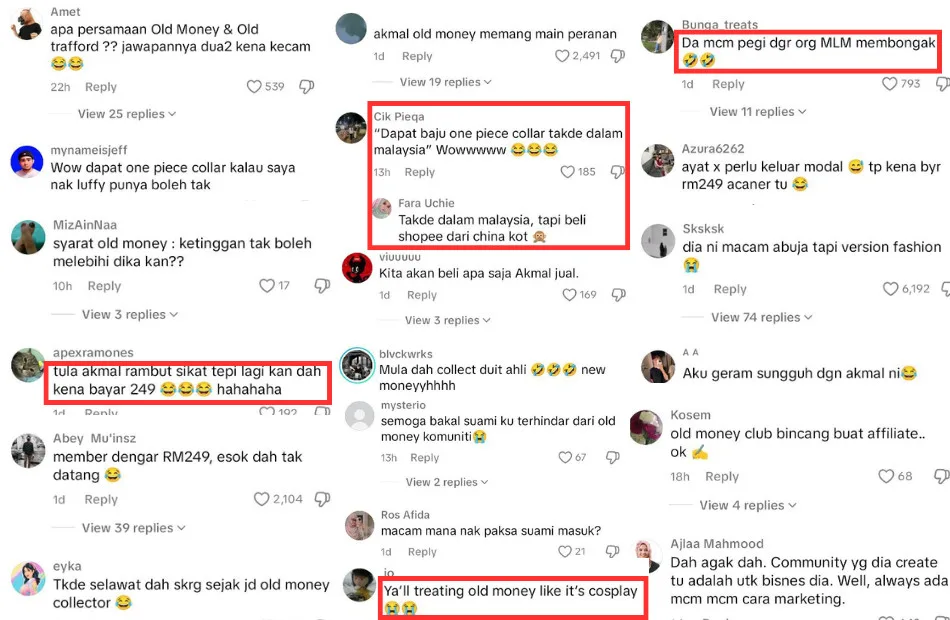The height and width of the screenshot is (620, 950).
Task: Expand View 25 replies under Amet
Action: [x=127, y=114]
